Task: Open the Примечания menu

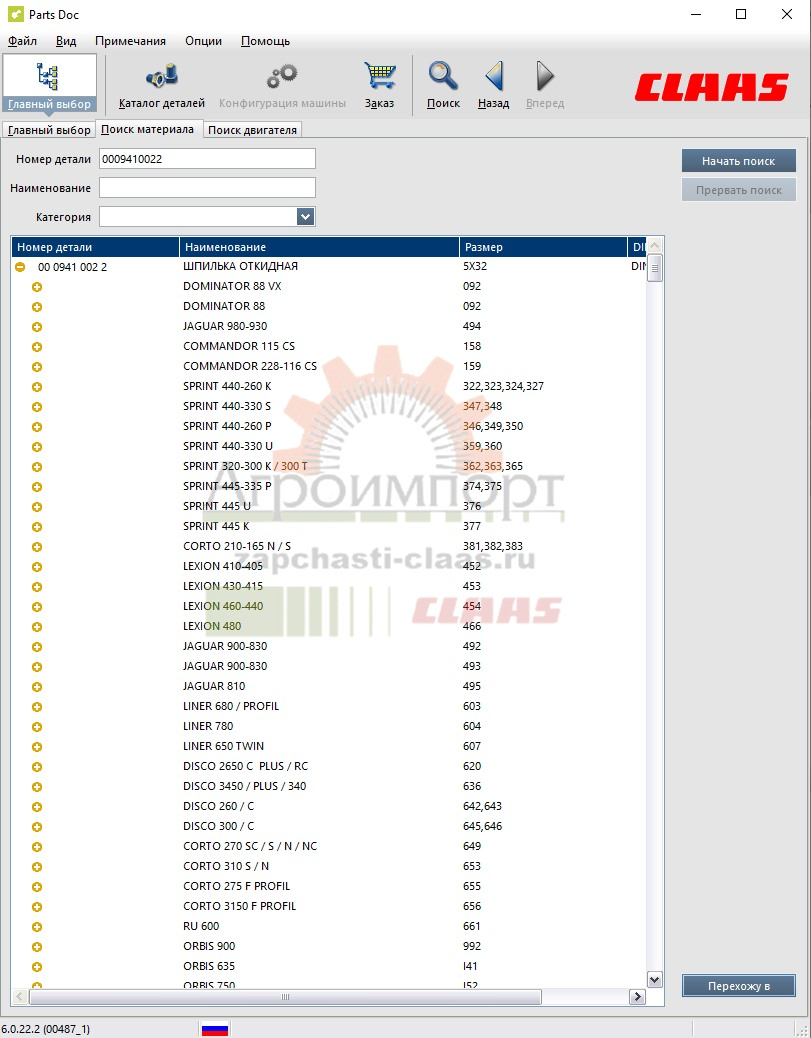Action: pos(130,41)
